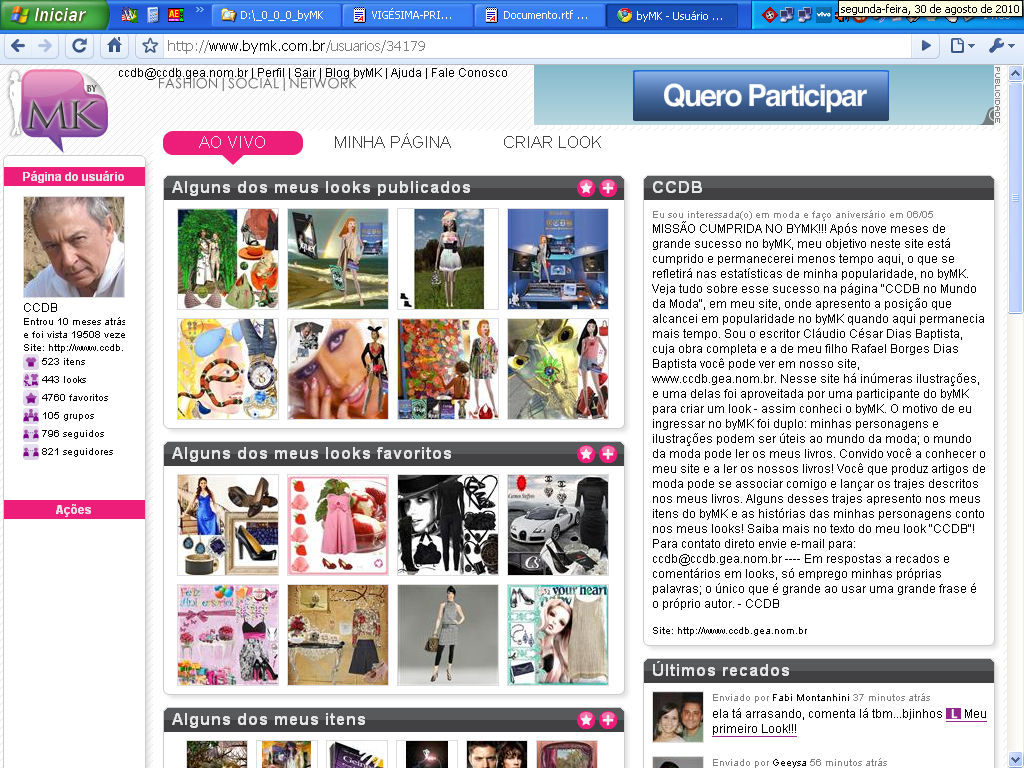
Task: Click the plus icon in looks favoritos header
Action: (608, 454)
